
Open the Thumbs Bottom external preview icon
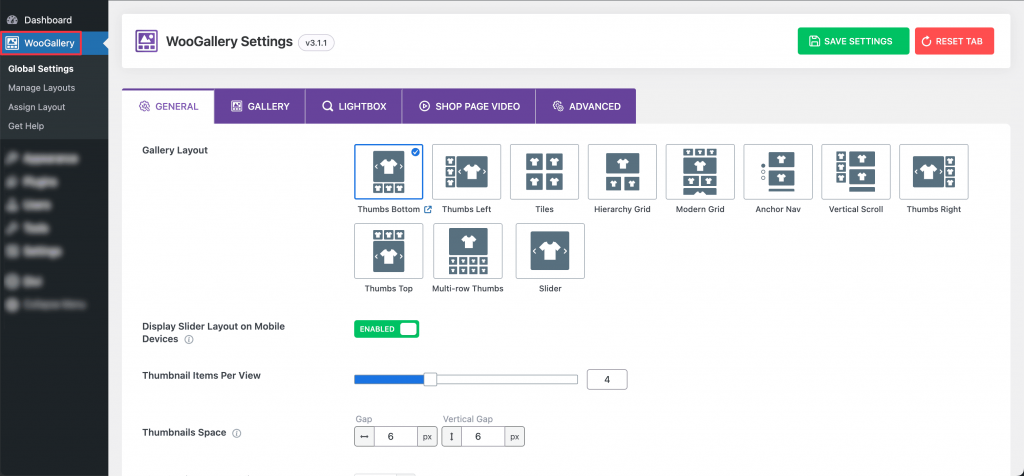point(428,210)
